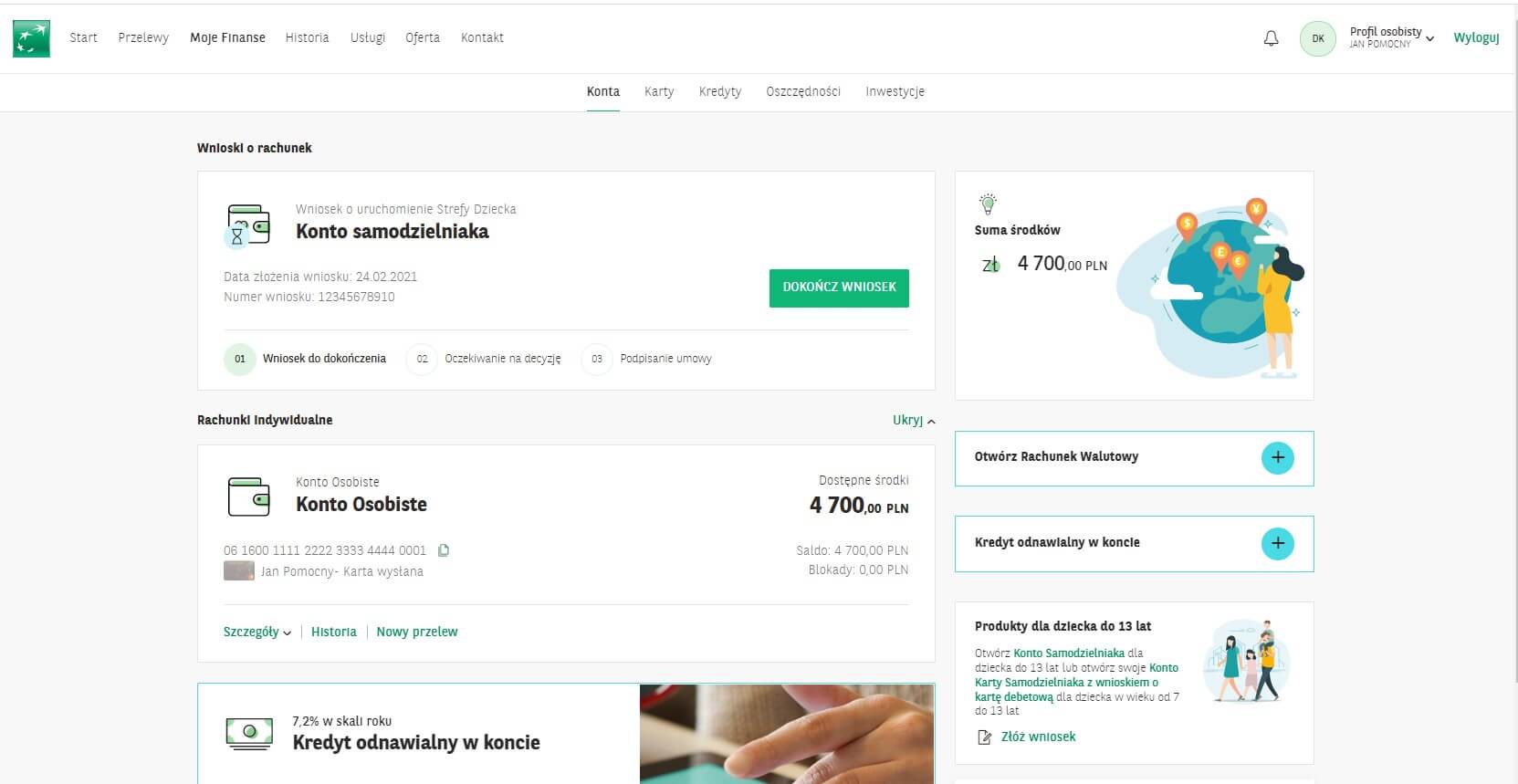Open Historia link under Konto Osobiste
1518x784 pixels.
click(334, 632)
